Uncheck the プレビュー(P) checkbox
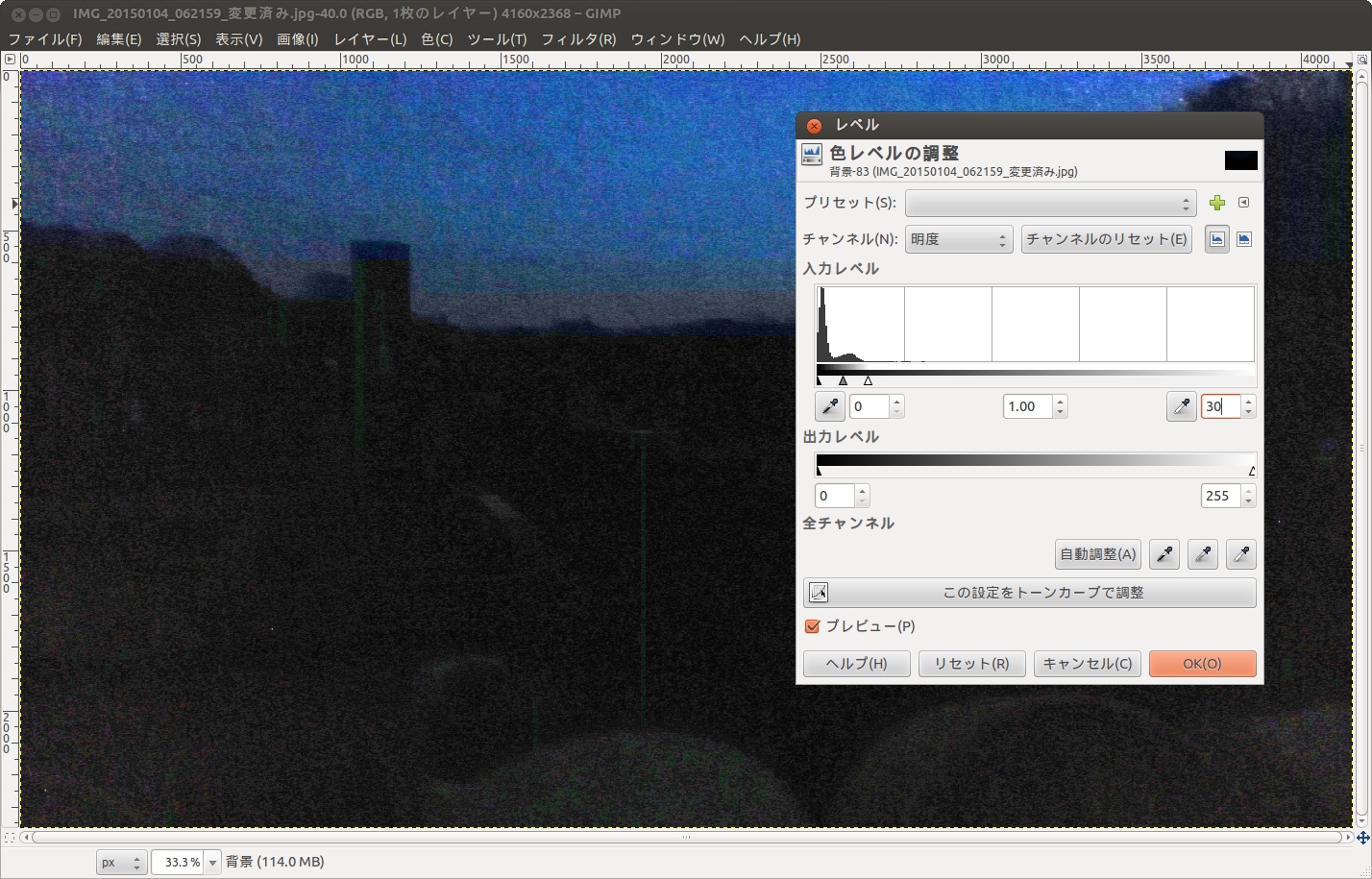1372x879 pixels. [813, 626]
